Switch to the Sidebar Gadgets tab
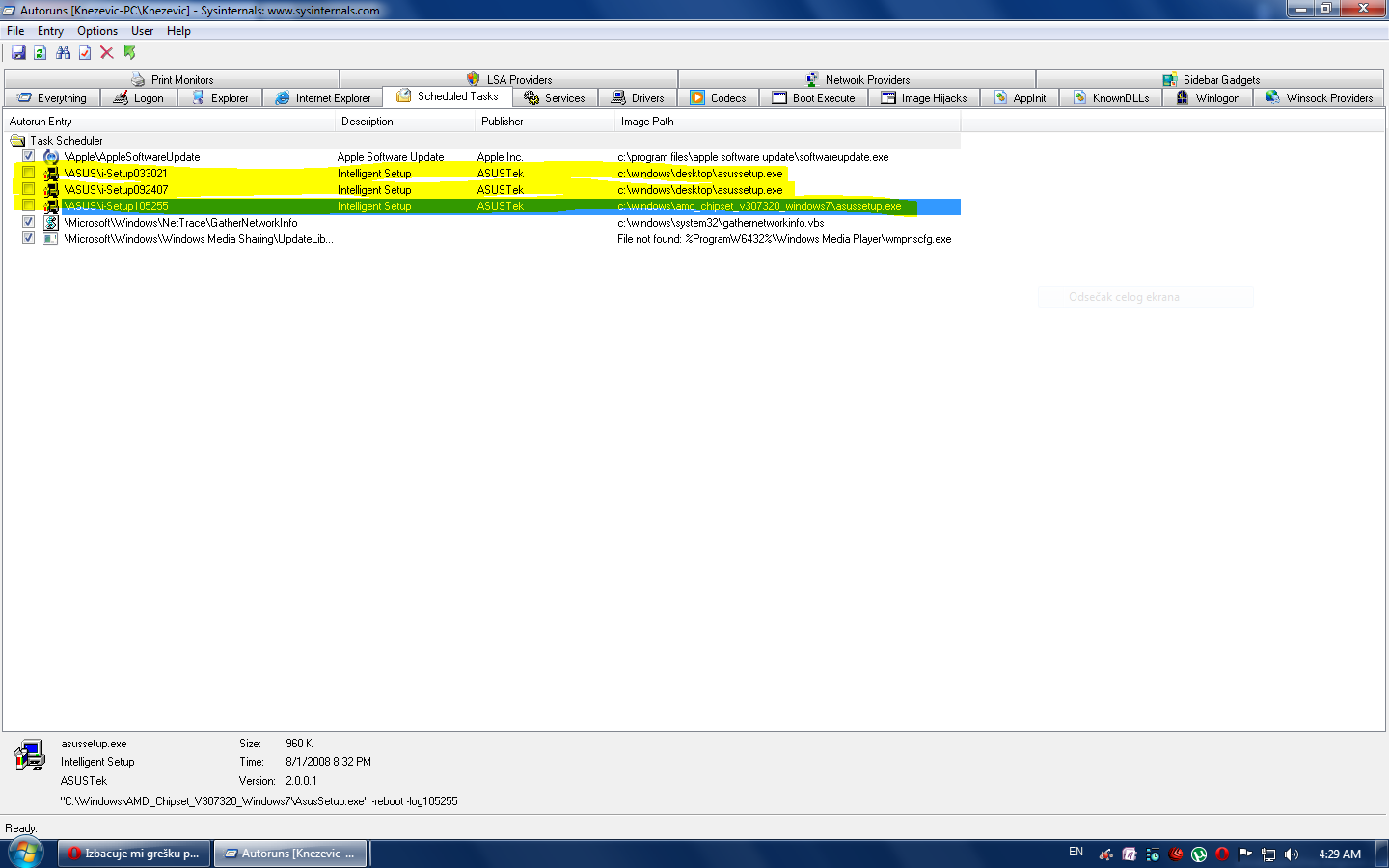The height and width of the screenshot is (868, 1389). tap(1211, 79)
